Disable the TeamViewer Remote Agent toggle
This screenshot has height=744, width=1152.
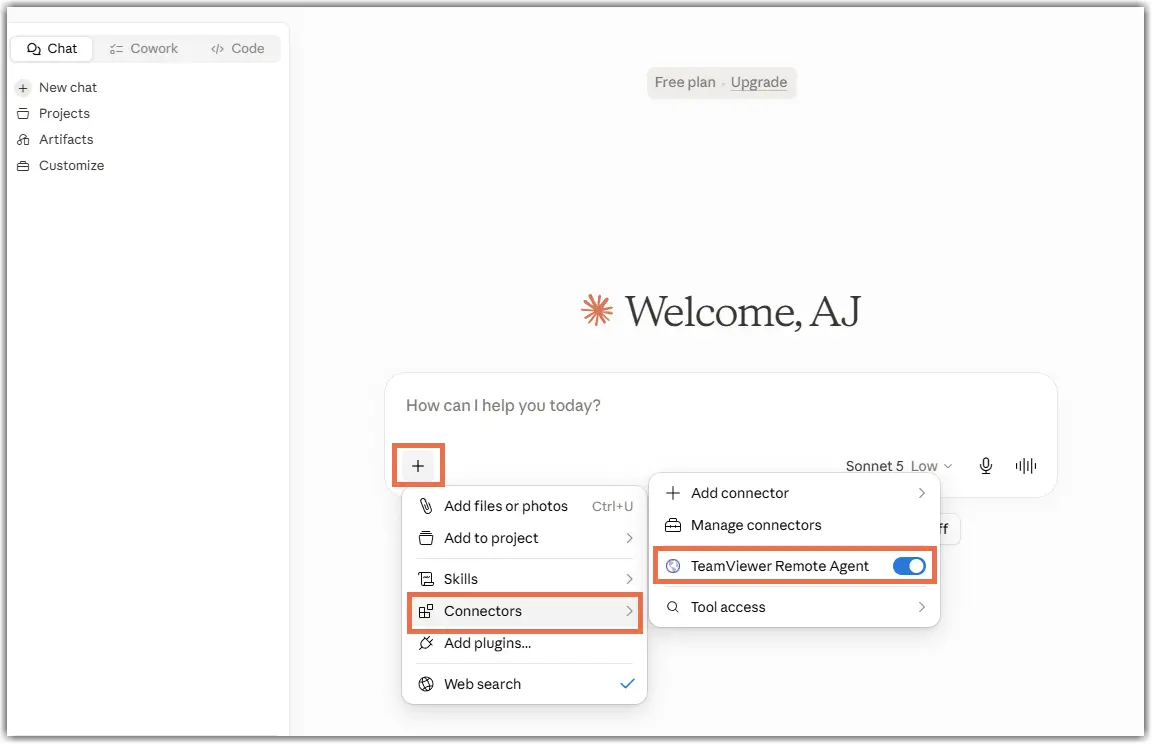click(909, 566)
